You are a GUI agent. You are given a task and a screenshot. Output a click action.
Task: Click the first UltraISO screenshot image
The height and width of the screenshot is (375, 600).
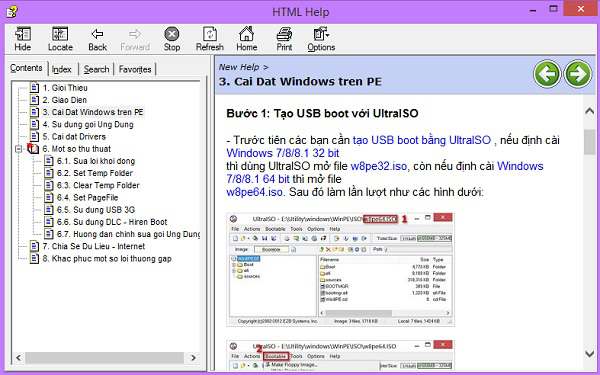coord(341,269)
